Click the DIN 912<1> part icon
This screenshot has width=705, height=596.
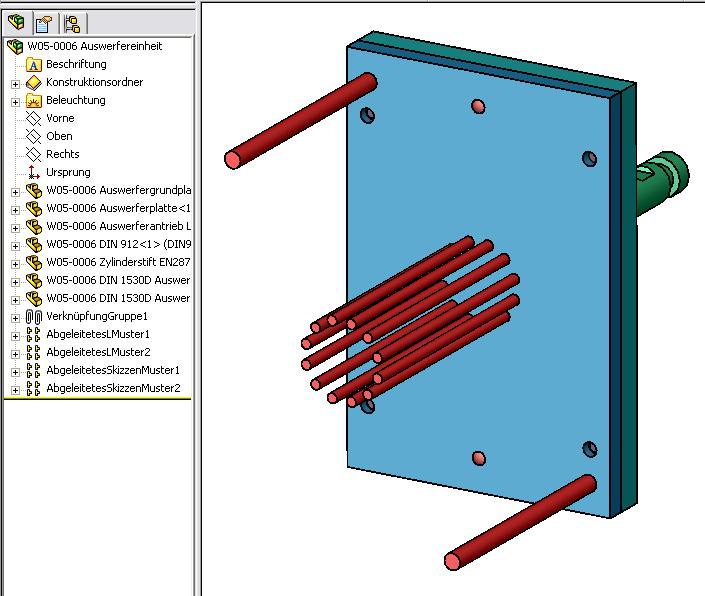tap(34, 245)
